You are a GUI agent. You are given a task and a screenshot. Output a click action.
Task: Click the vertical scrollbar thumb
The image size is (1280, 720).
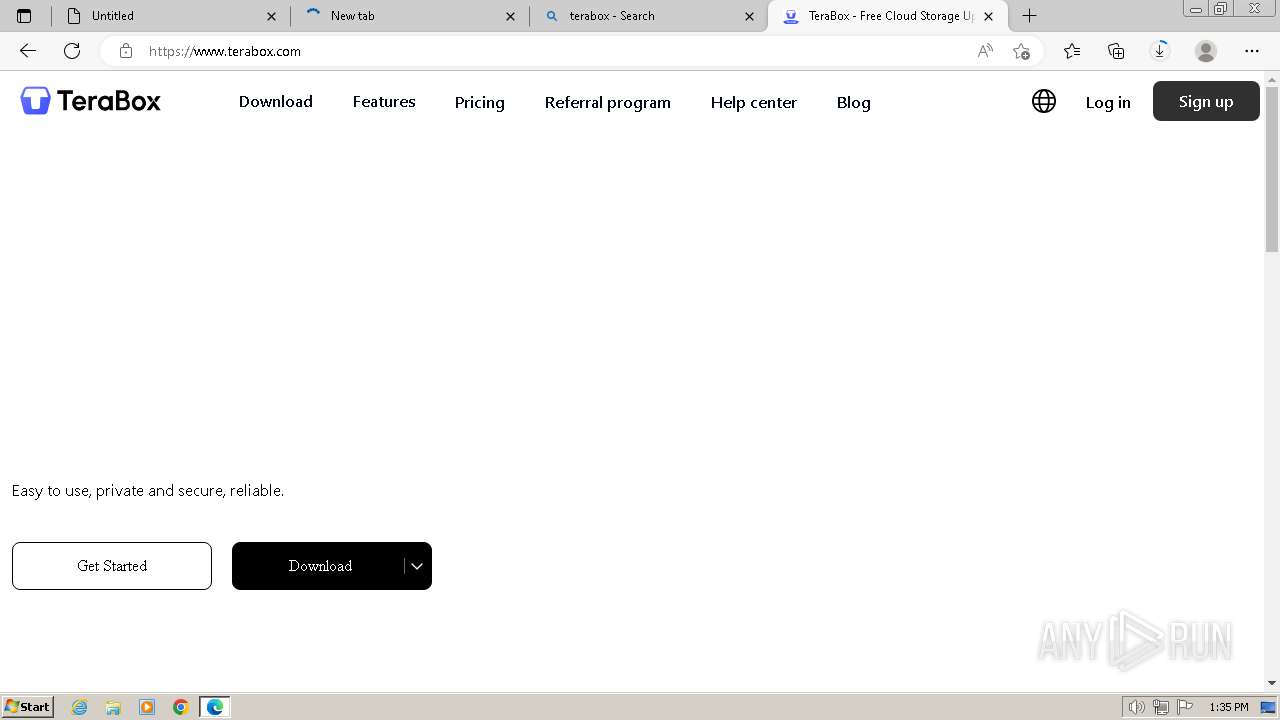click(1272, 170)
